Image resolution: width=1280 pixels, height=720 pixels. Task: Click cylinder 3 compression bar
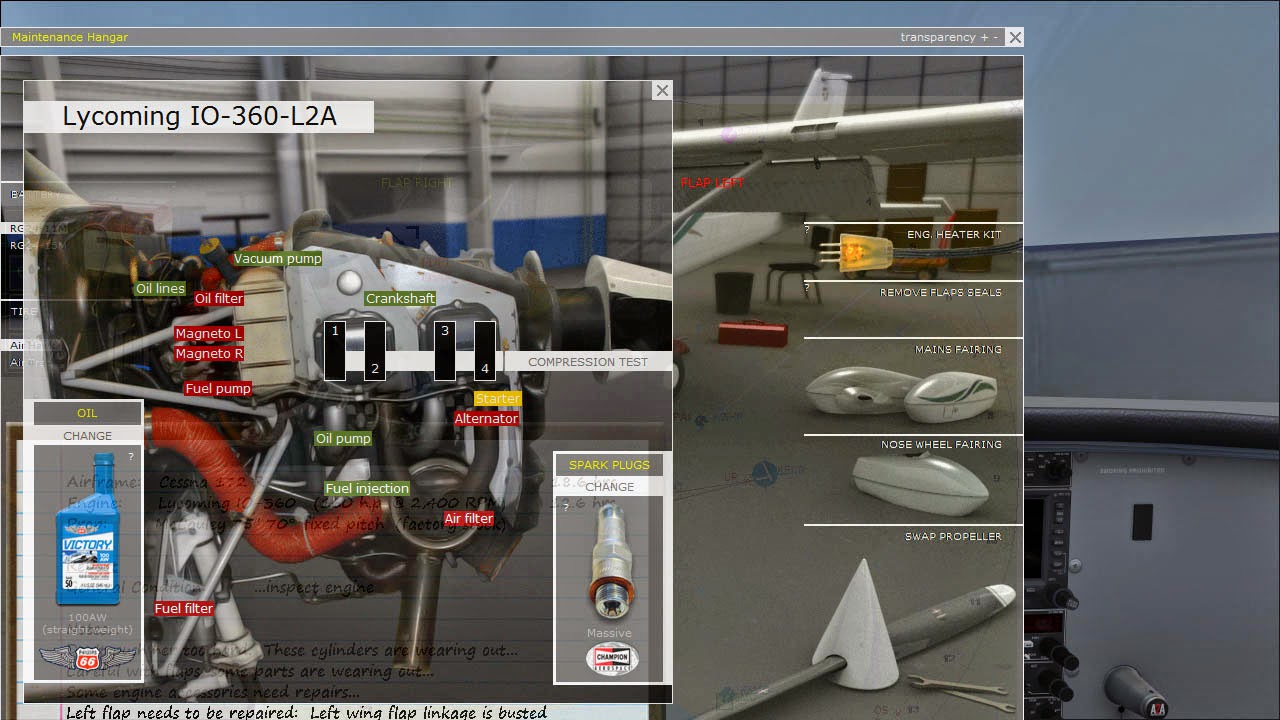tap(445, 351)
